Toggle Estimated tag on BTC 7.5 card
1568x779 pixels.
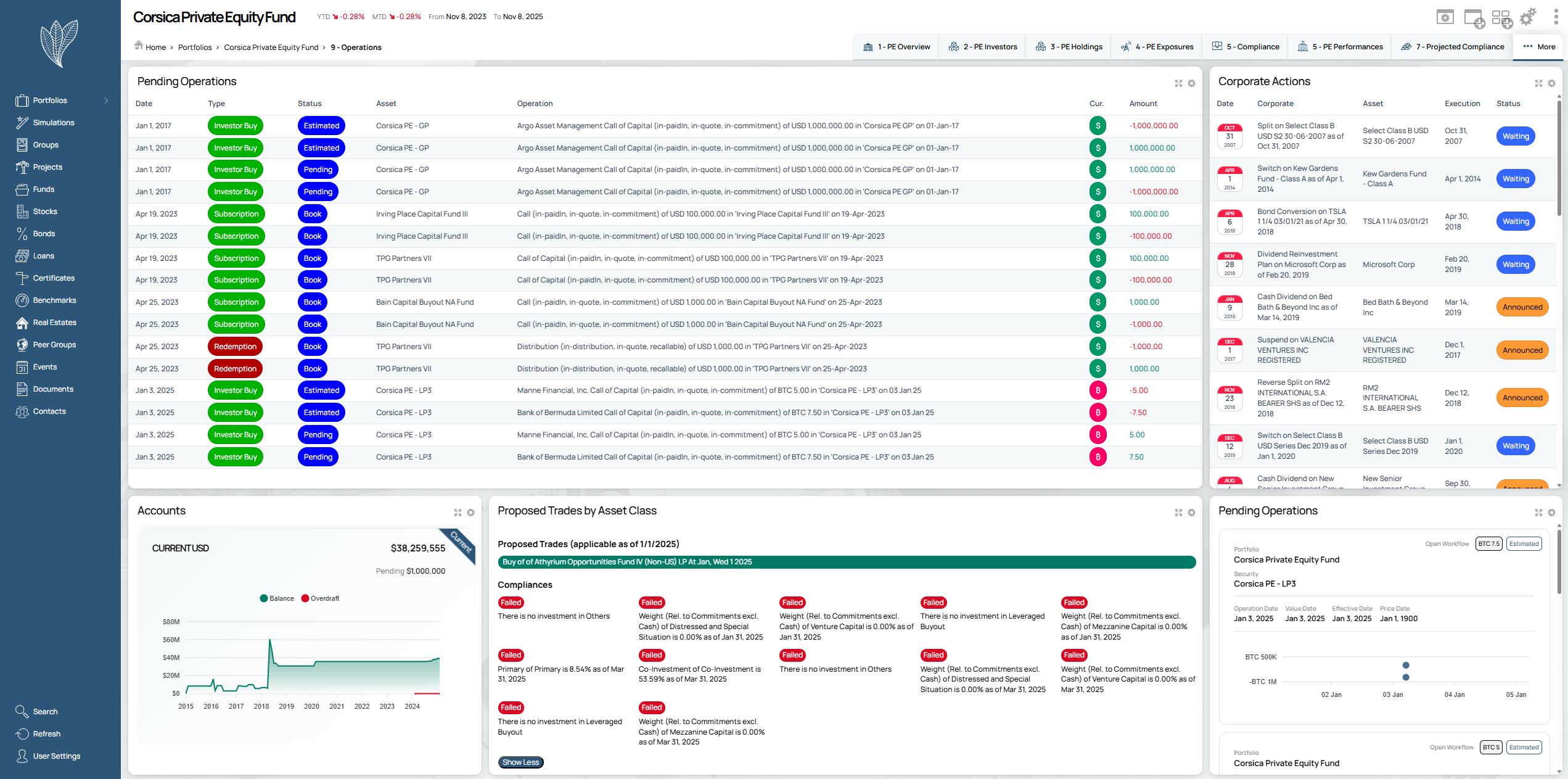[x=1524, y=544]
